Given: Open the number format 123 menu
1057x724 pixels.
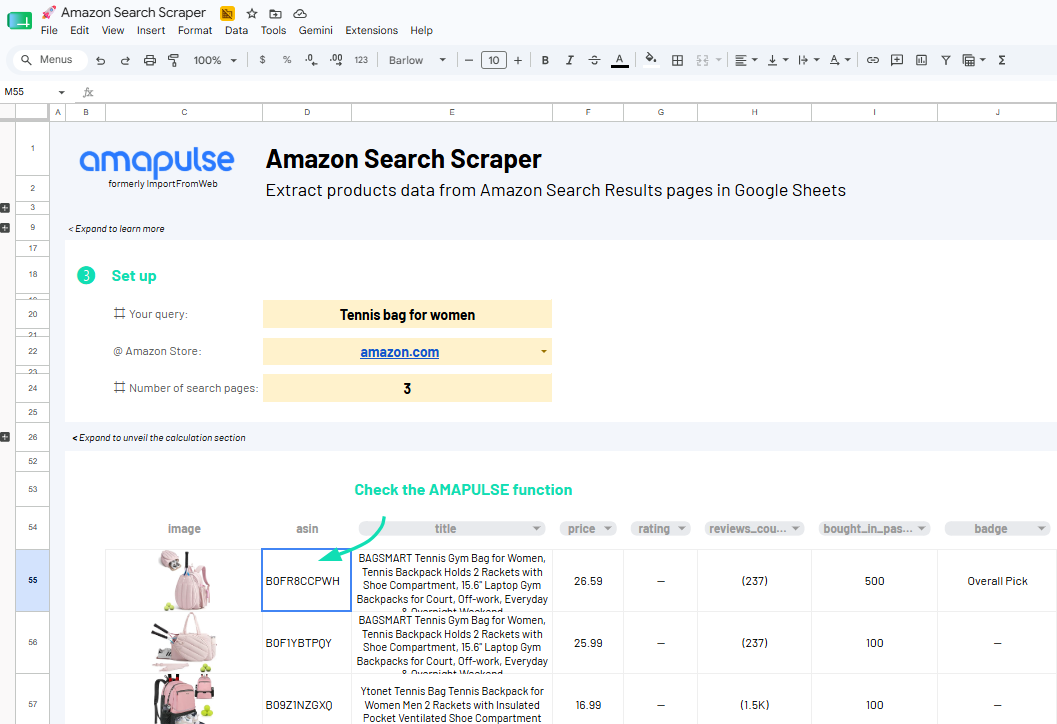Looking at the screenshot, I should tap(361, 60).
